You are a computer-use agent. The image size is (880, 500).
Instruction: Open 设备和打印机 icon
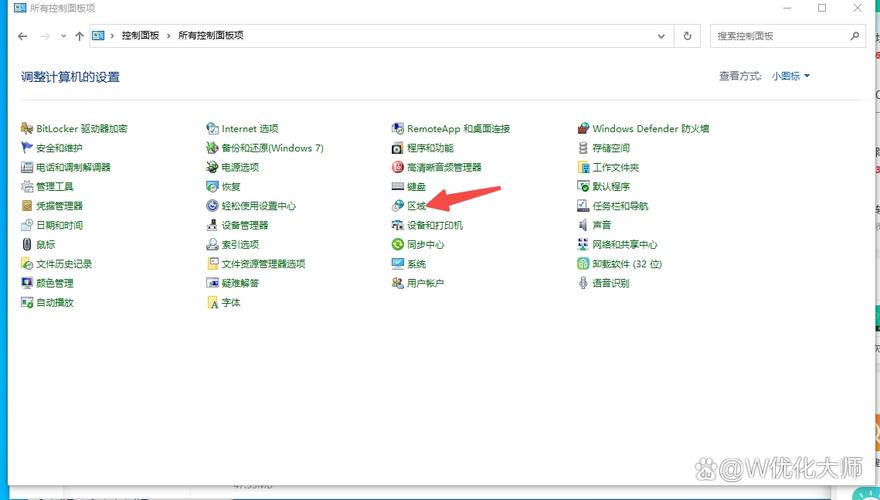click(398, 225)
